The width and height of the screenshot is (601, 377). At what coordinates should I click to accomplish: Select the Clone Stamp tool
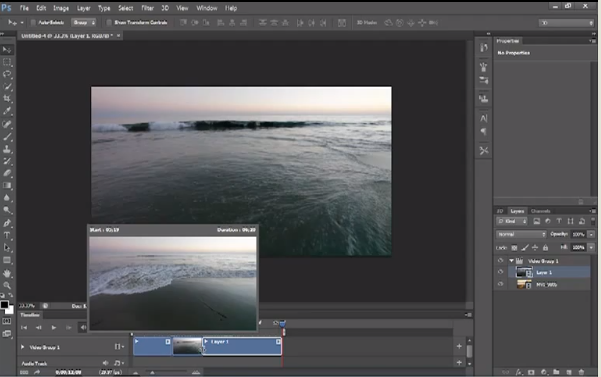tap(7, 149)
